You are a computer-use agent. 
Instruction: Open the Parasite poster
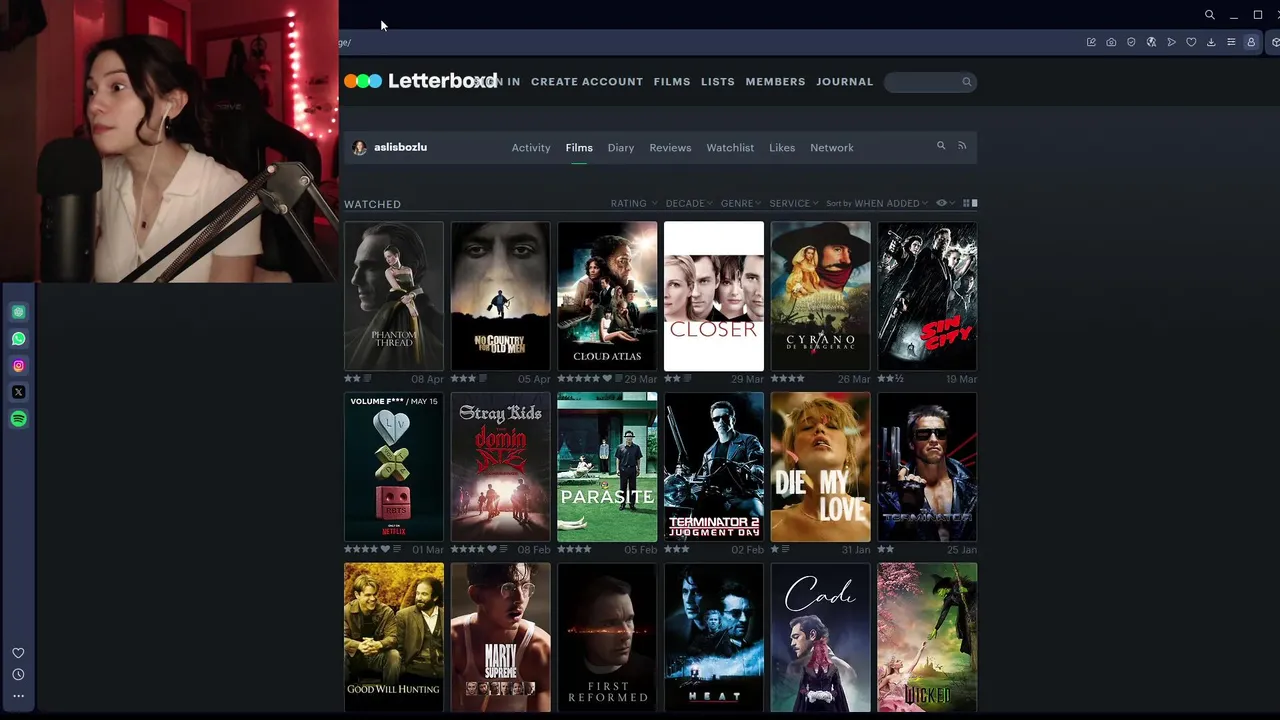[x=607, y=467]
